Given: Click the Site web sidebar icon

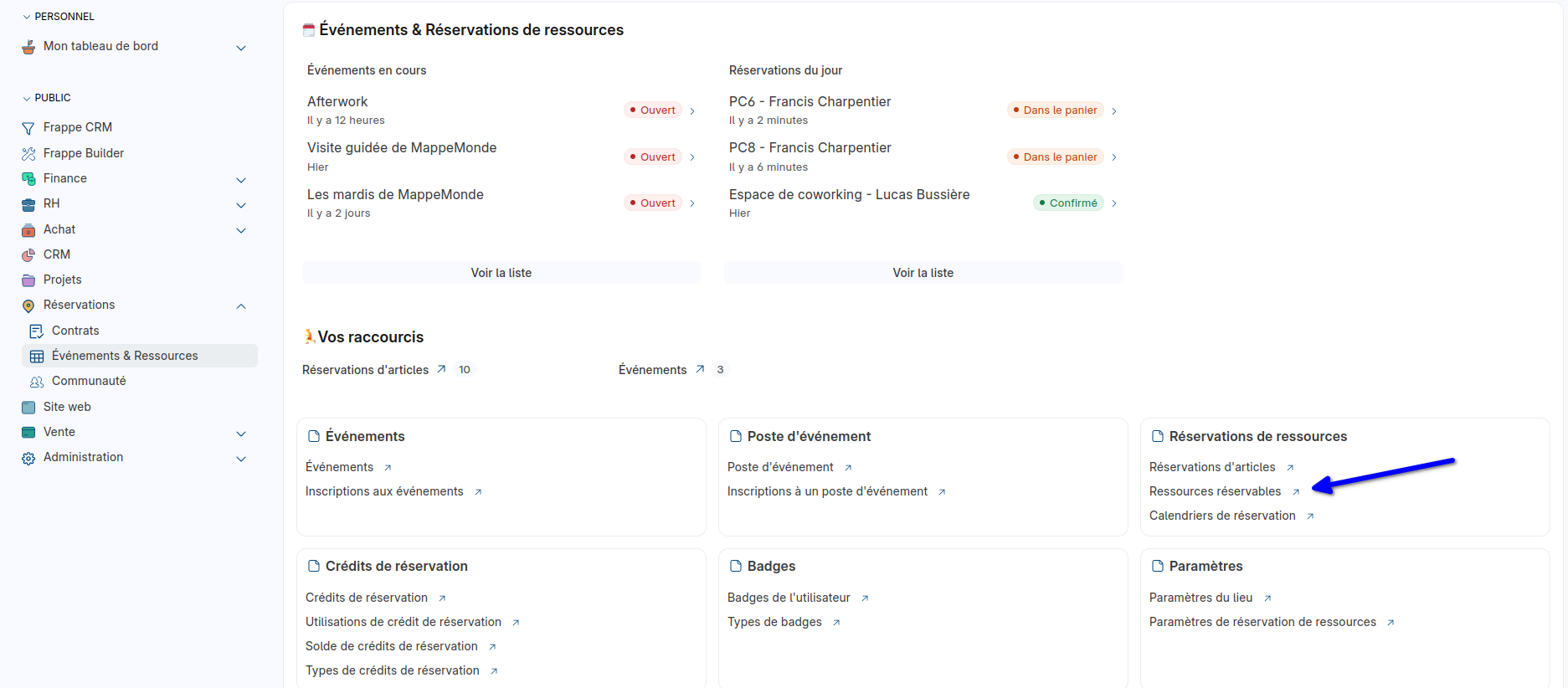Looking at the screenshot, I should [x=28, y=407].
